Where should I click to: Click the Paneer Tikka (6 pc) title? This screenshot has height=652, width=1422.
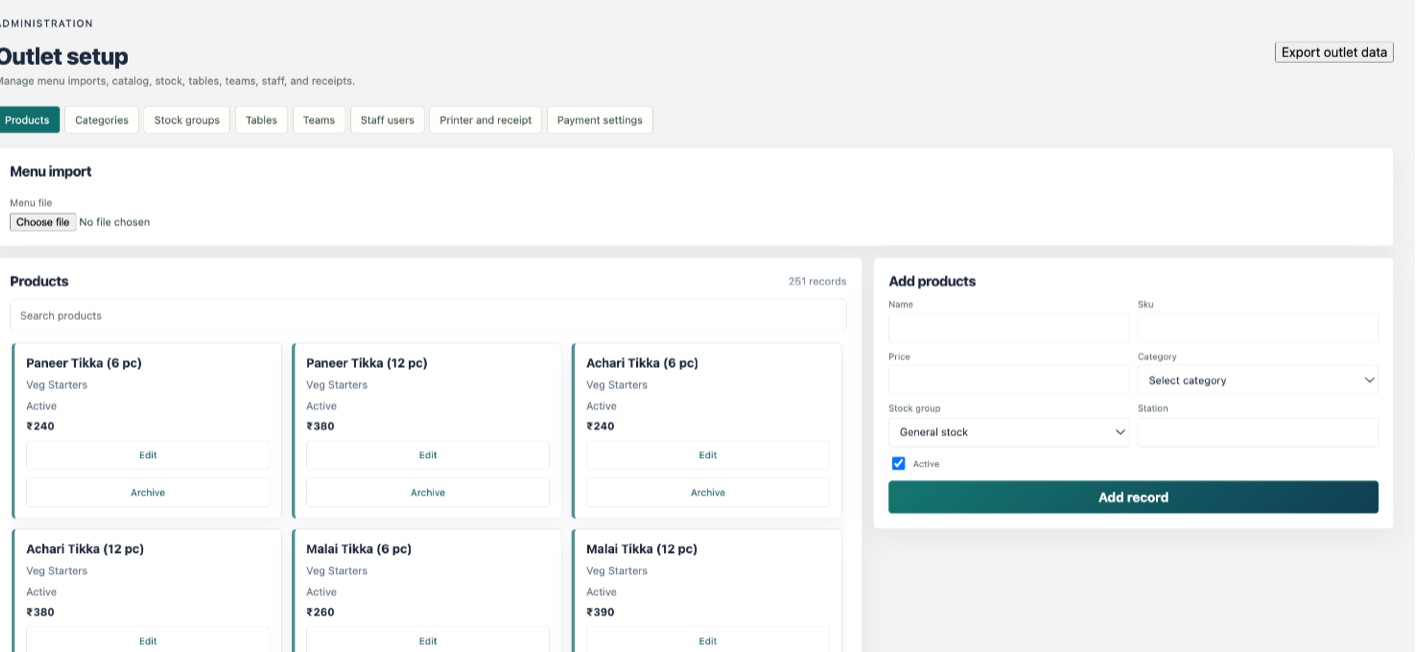coord(84,363)
